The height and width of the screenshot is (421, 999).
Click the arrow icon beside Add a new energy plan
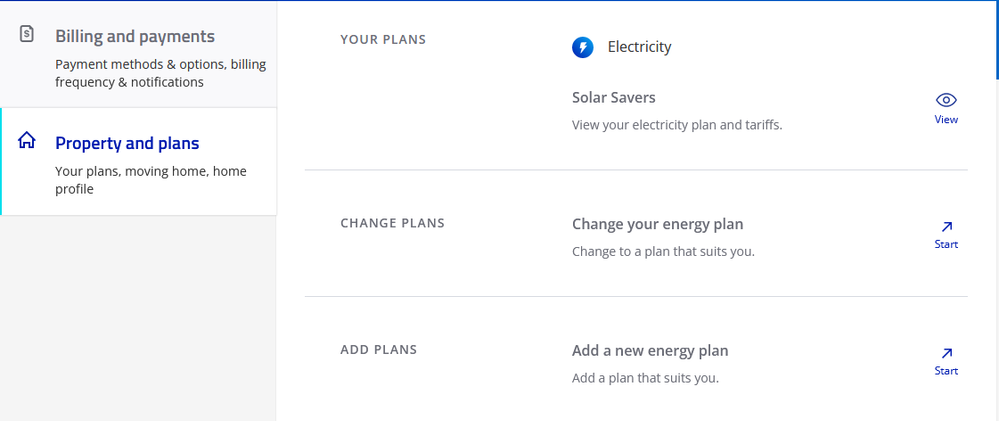click(x=946, y=353)
